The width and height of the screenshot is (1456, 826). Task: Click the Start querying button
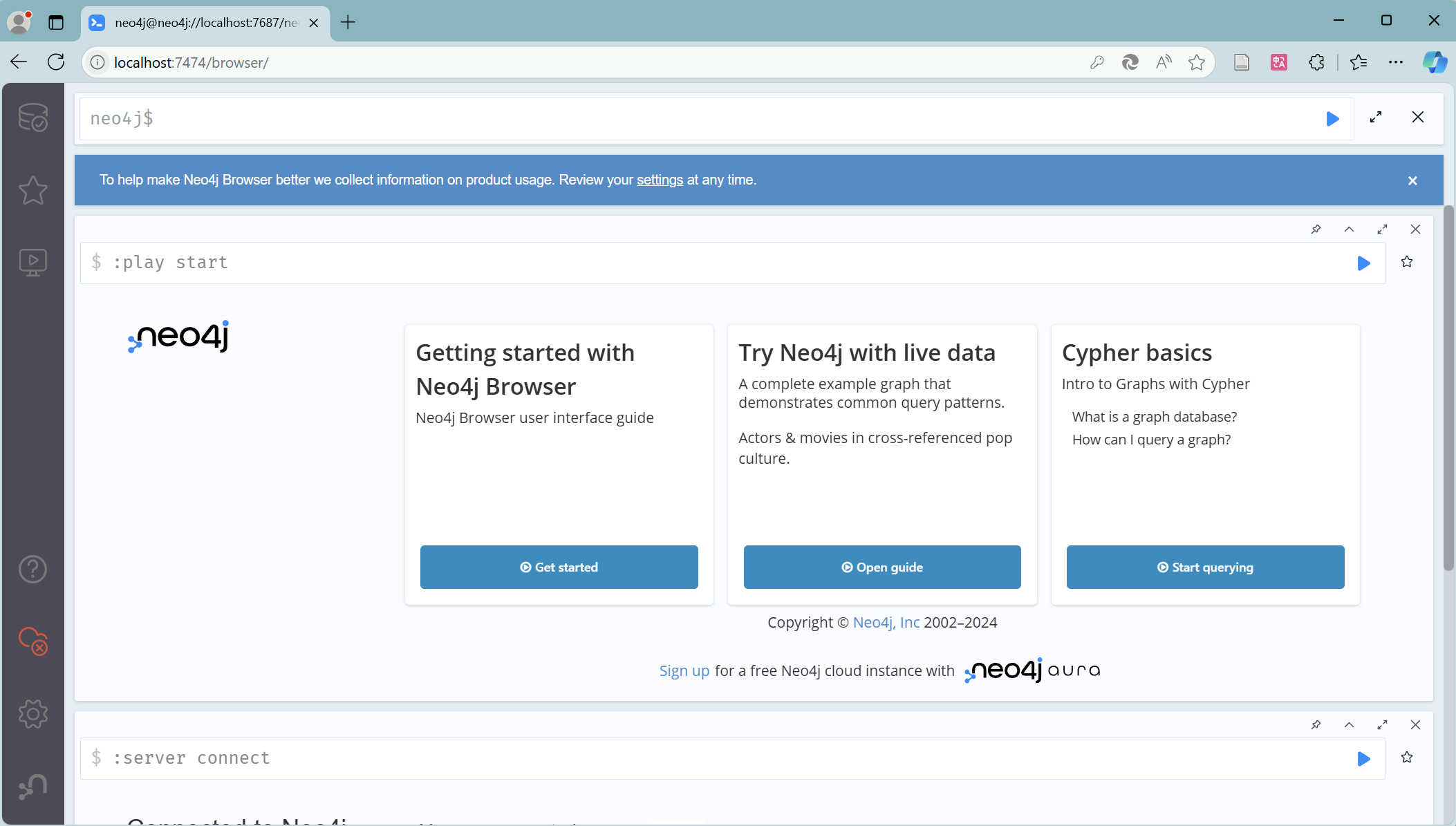[1205, 567]
